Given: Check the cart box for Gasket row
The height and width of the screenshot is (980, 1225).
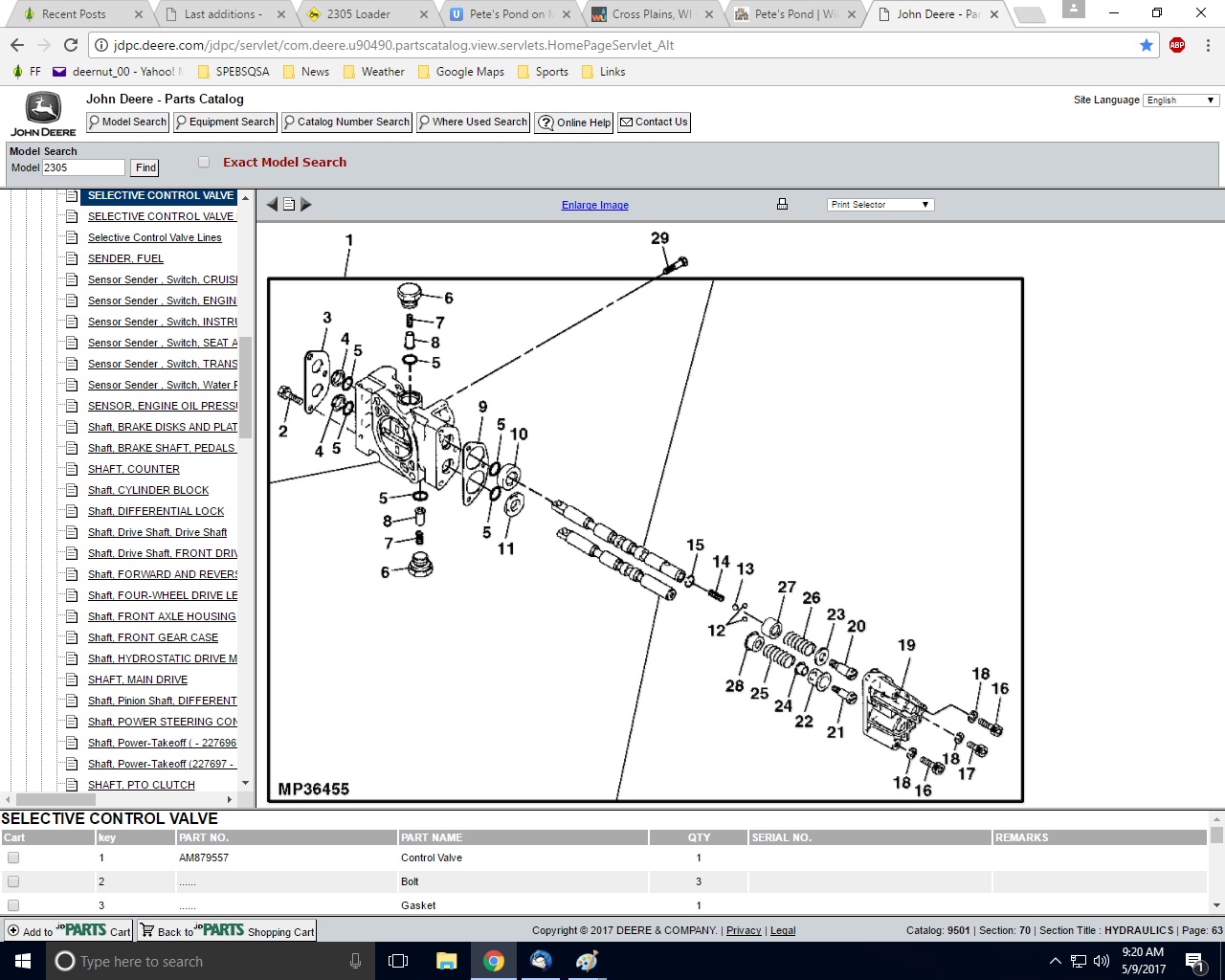Looking at the screenshot, I should pyautogui.click(x=13, y=905).
